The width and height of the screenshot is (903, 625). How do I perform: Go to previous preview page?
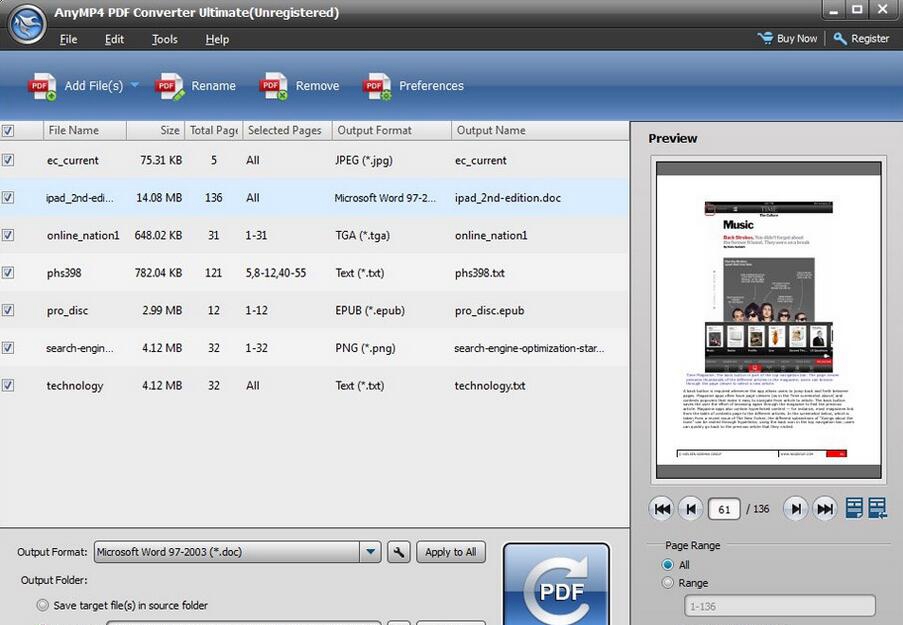tap(690, 509)
